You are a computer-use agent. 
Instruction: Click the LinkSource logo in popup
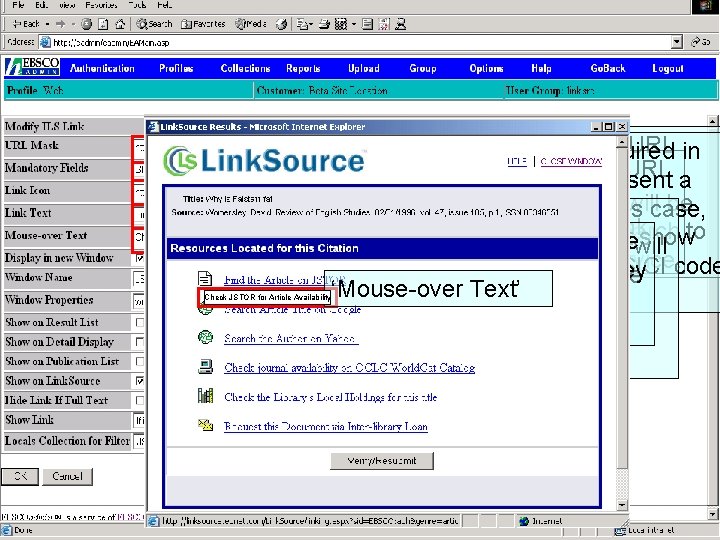click(264, 161)
